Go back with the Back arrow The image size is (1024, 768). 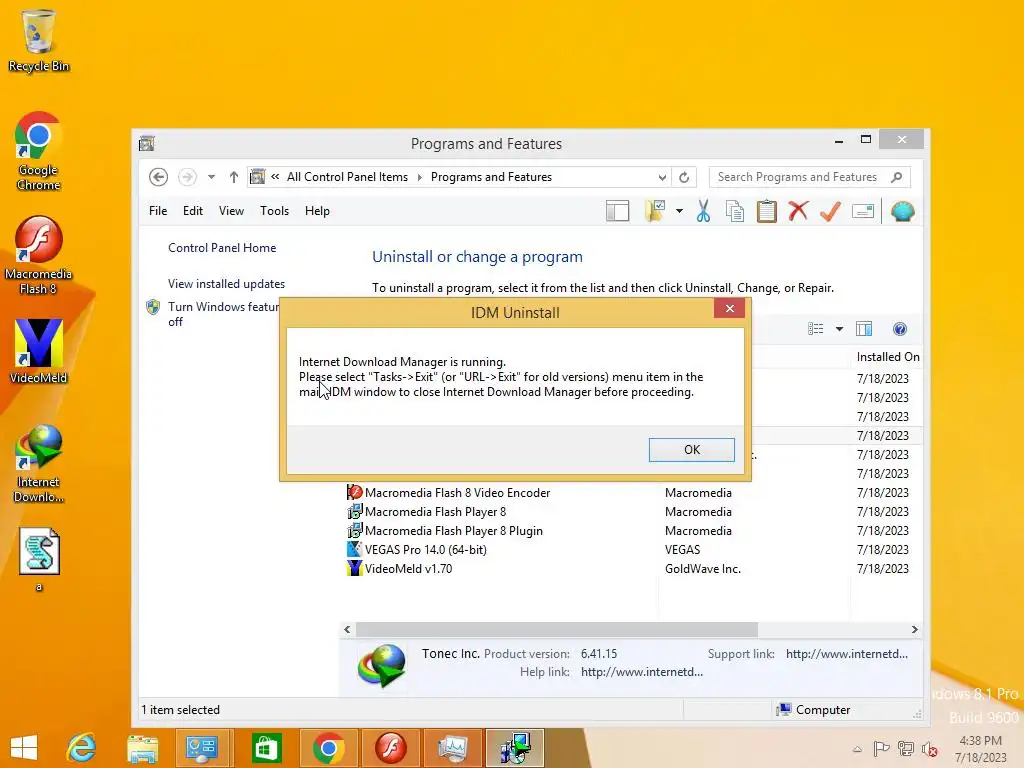click(x=158, y=177)
